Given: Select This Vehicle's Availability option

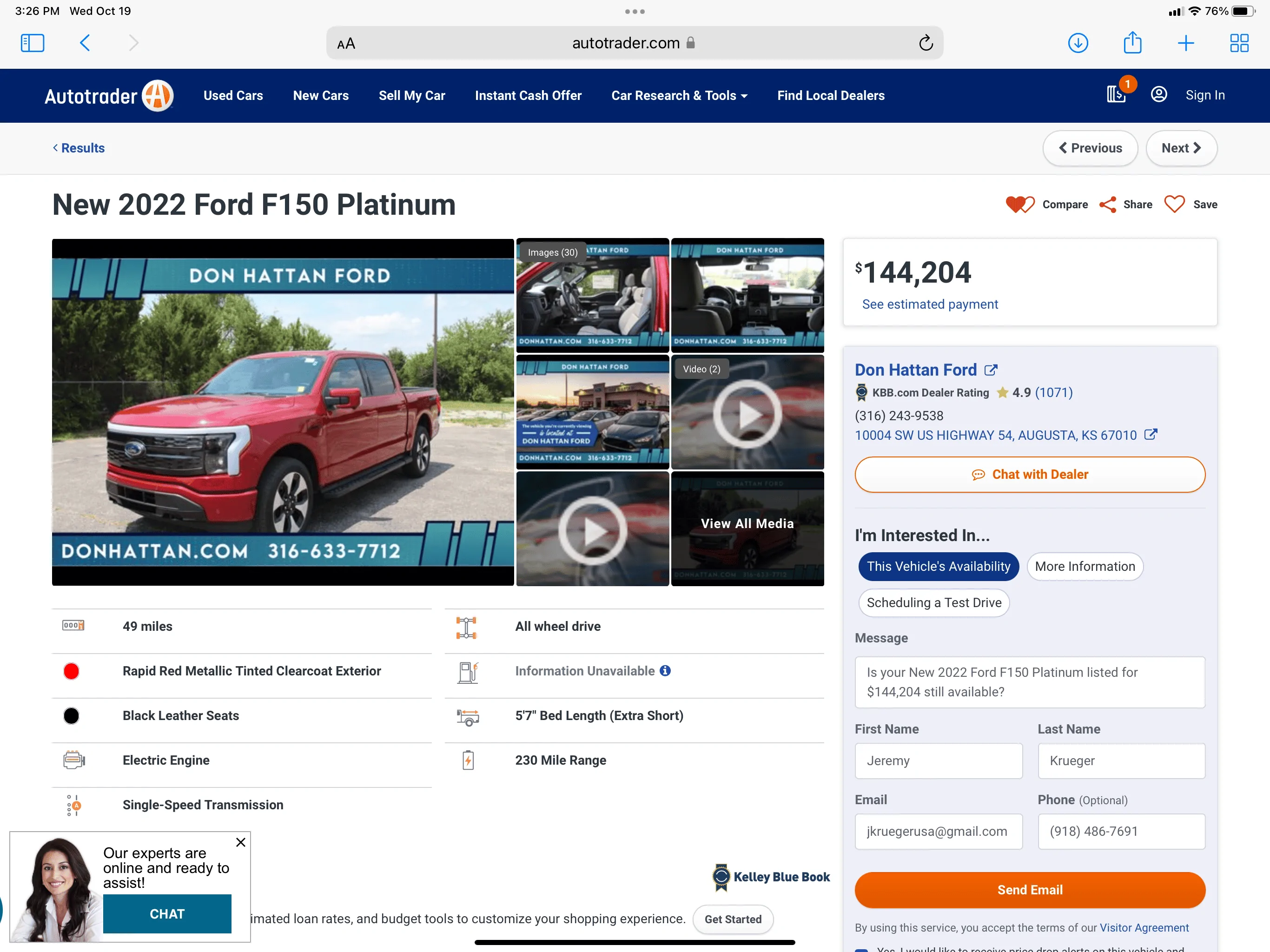Looking at the screenshot, I should point(938,566).
